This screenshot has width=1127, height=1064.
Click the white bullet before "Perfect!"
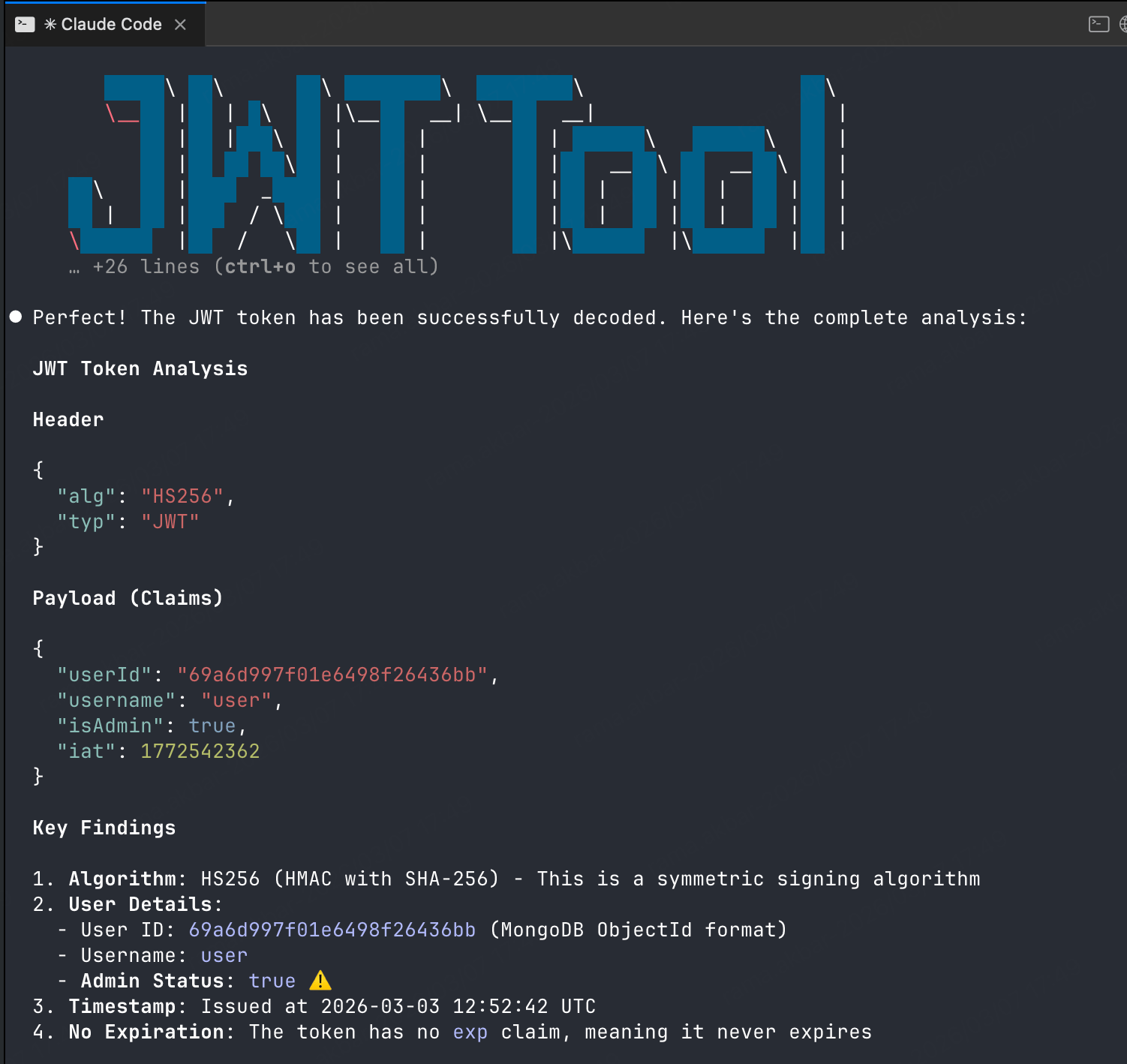click(x=16, y=317)
